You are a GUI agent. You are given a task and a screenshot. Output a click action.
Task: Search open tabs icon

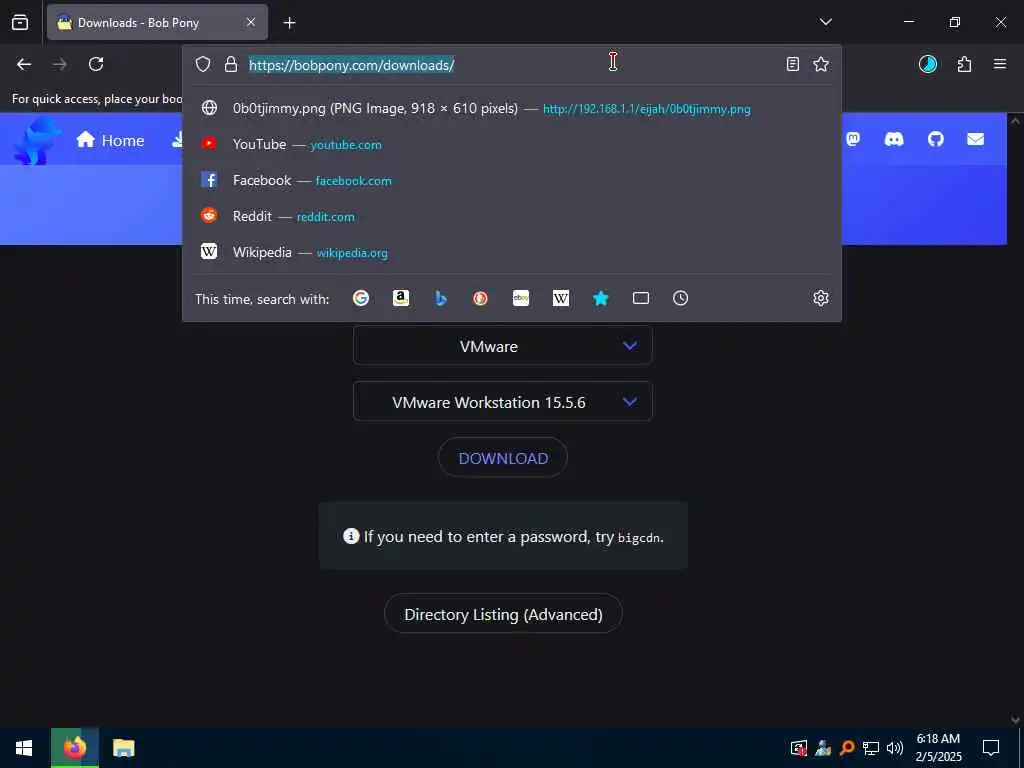tap(641, 298)
